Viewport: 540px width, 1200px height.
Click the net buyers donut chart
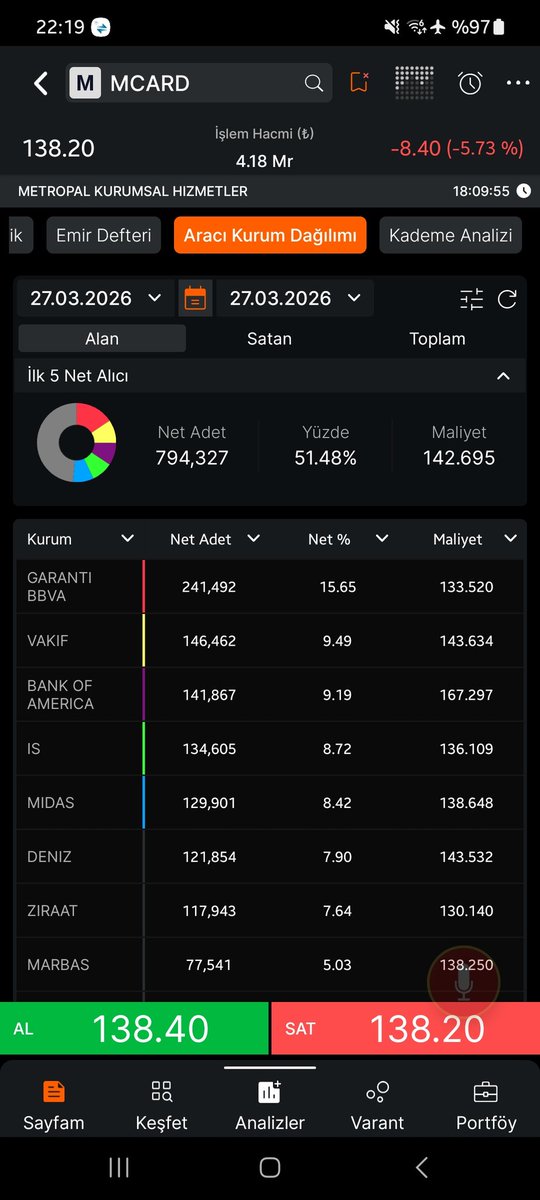77,443
